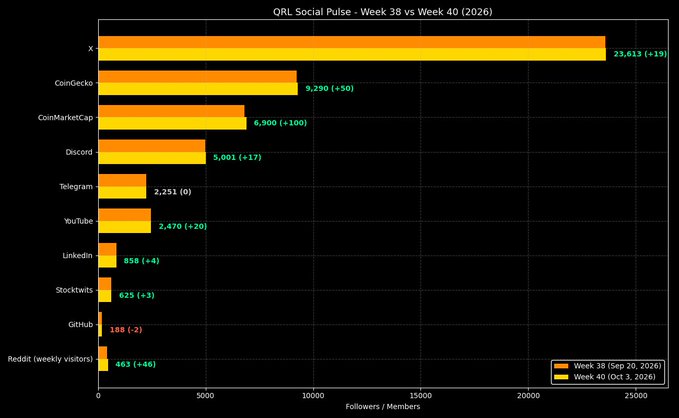679x418 pixels.
Task: Click the value '2,251 (0)'
Action: pos(172,191)
